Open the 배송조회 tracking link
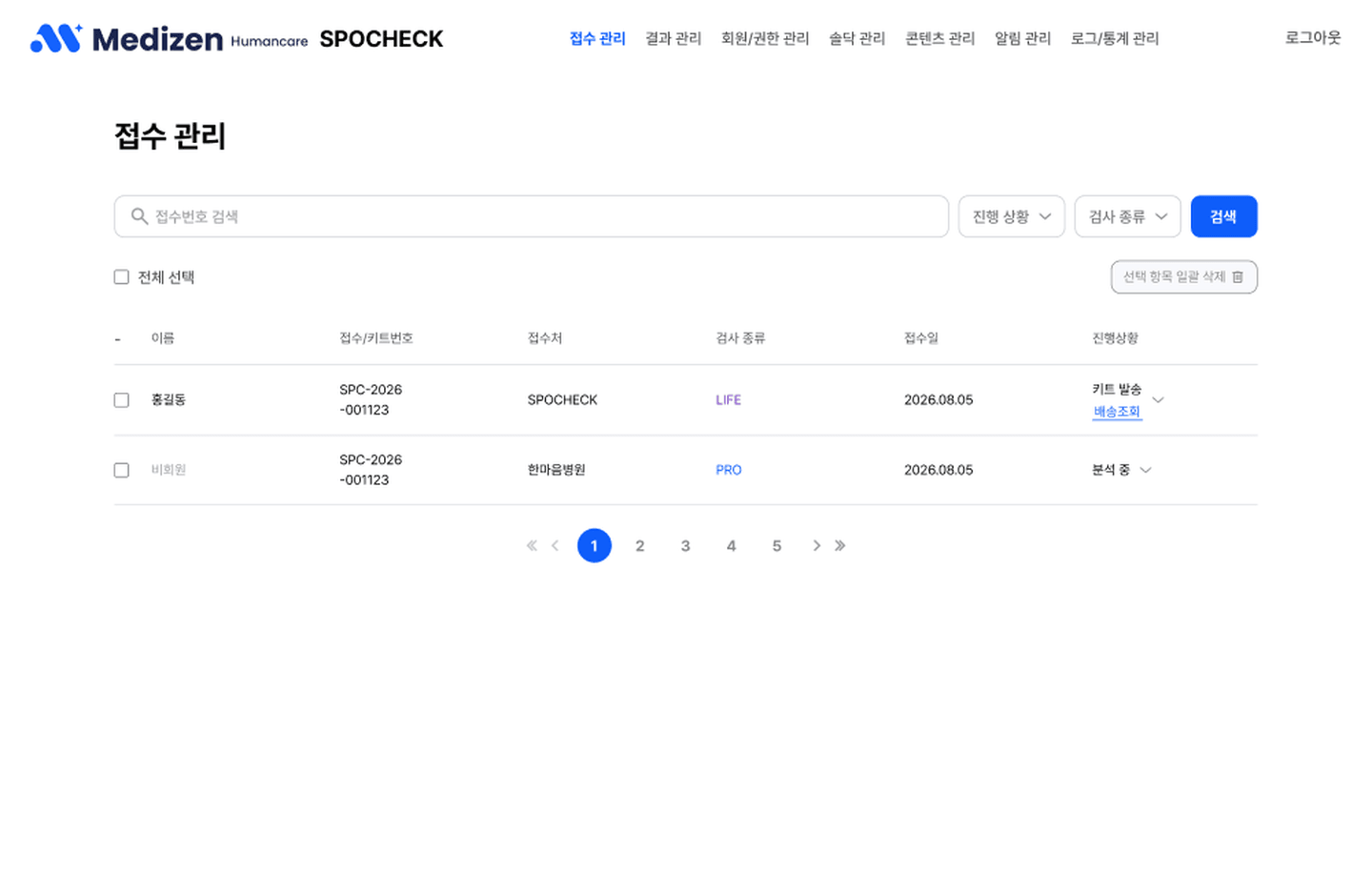The height and width of the screenshot is (894, 1372). pyautogui.click(x=1117, y=412)
